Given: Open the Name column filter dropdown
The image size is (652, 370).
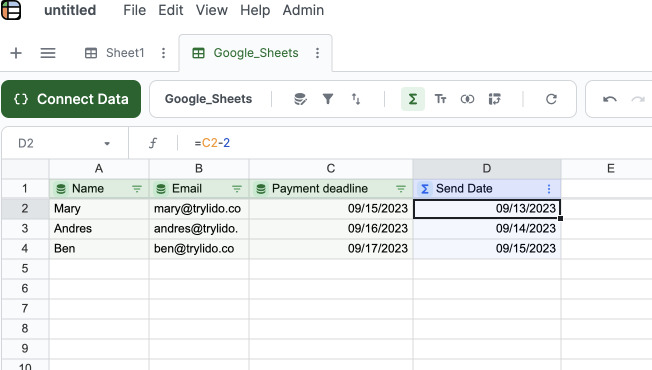Looking at the screenshot, I should tap(137, 189).
